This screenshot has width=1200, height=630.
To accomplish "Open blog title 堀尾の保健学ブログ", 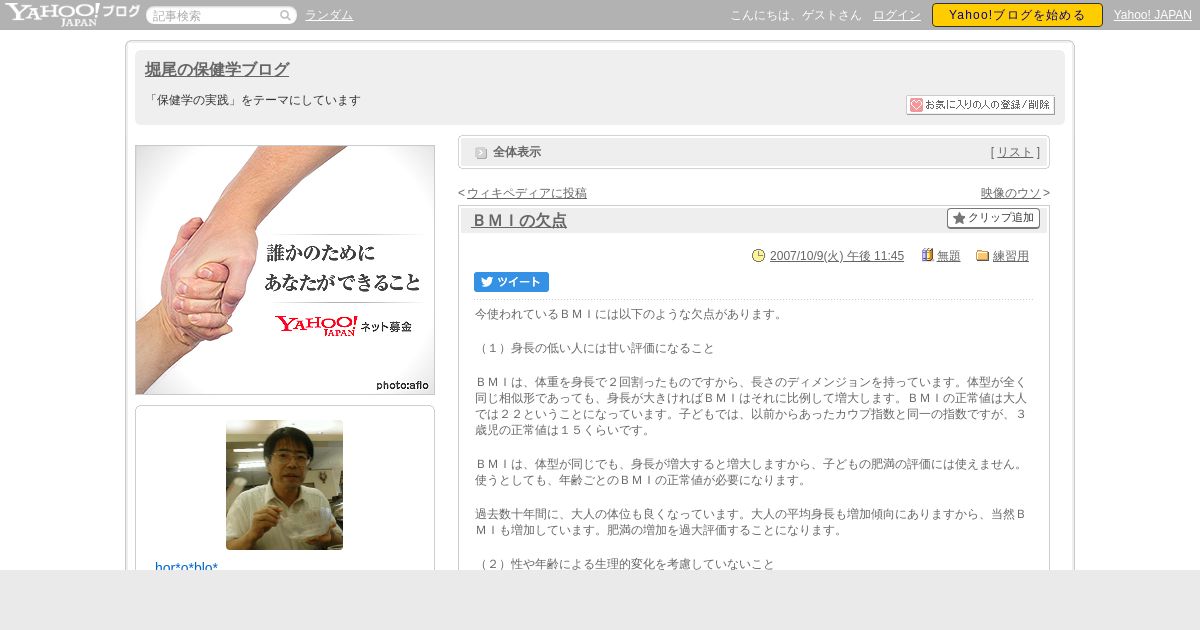I will click(x=217, y=69).
